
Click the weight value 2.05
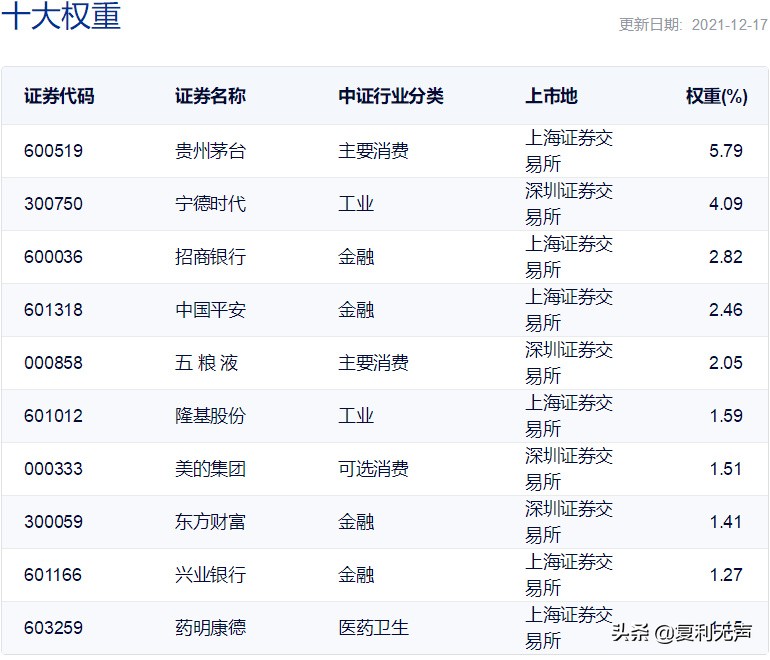point(726,363)
